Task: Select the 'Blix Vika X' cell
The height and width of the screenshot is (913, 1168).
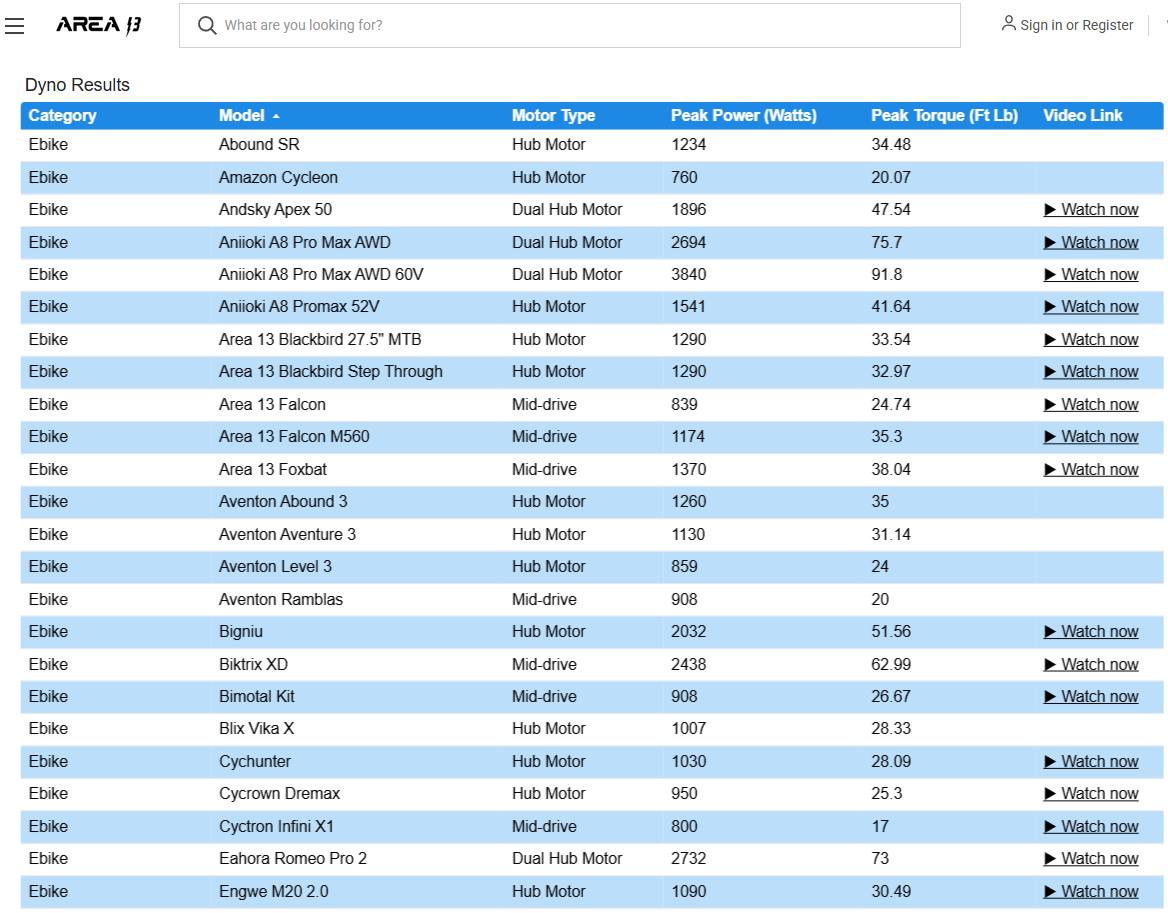Action: pyautogui.click(x=256, y=729)
